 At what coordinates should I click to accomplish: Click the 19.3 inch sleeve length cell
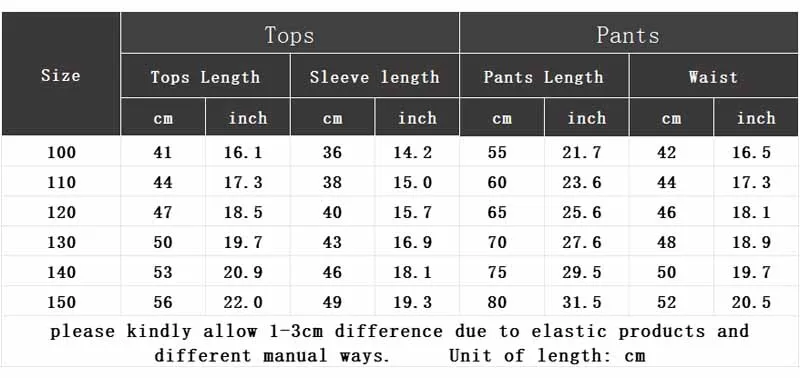coord(413,302)
